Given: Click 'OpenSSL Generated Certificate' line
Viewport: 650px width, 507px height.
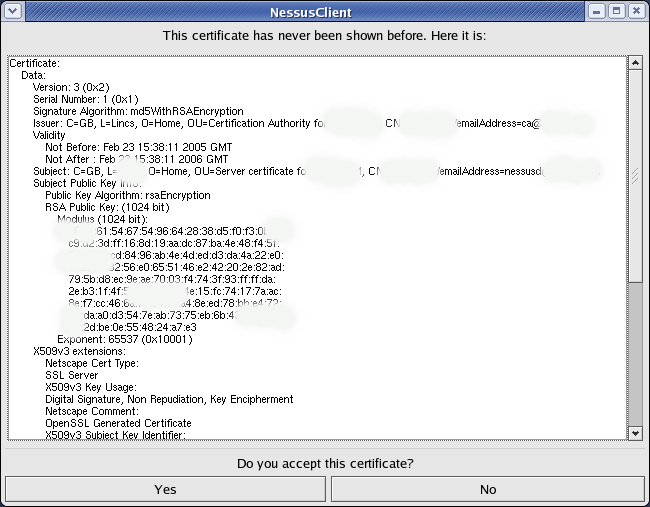Looking at the screenshot, I should (118, 424).
